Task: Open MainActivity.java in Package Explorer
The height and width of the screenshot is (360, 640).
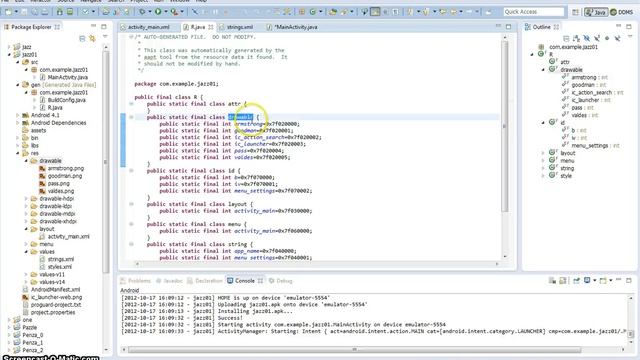Action: 67,77
